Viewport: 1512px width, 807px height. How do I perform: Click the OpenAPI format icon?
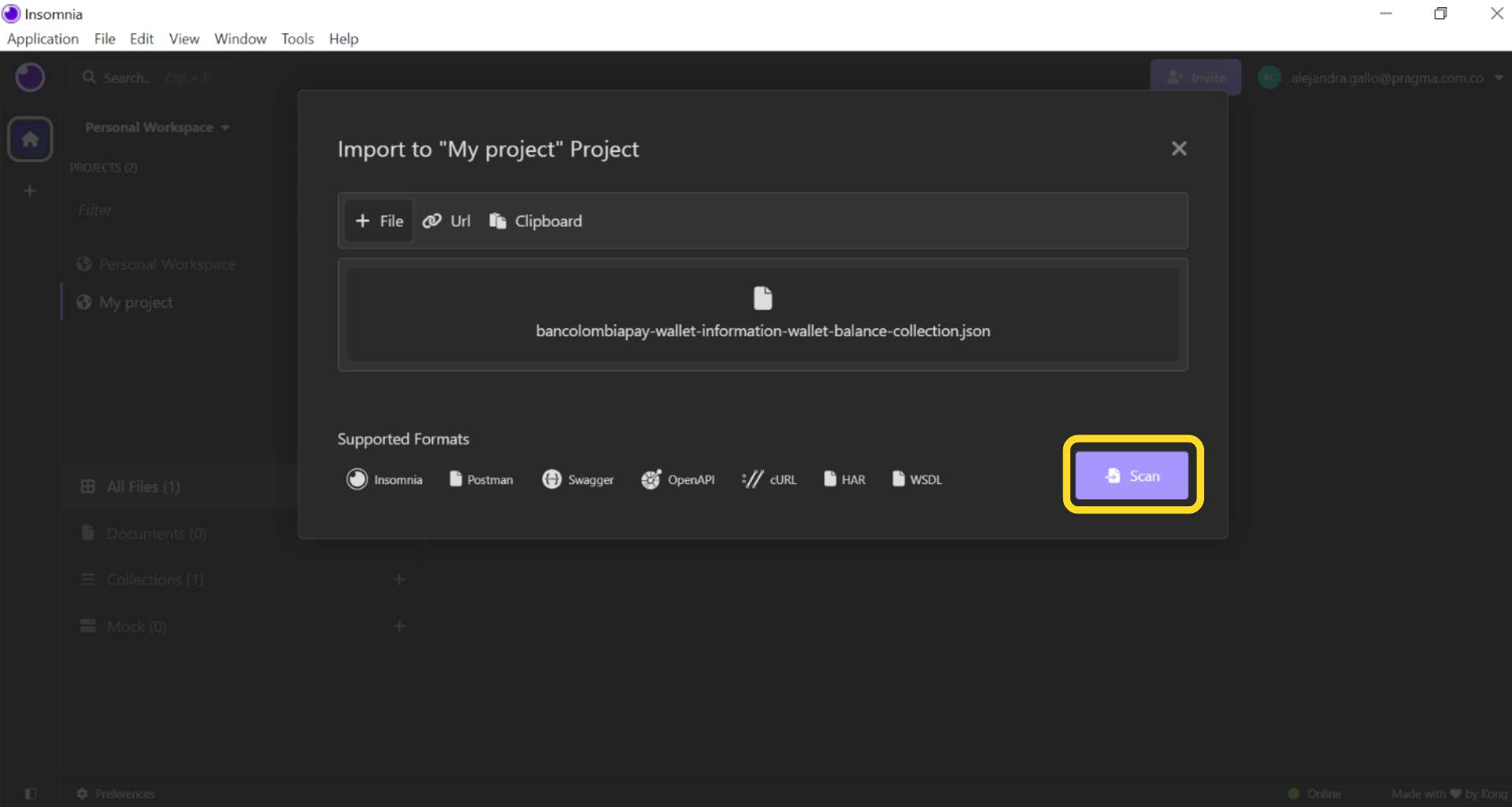[651, 479]
